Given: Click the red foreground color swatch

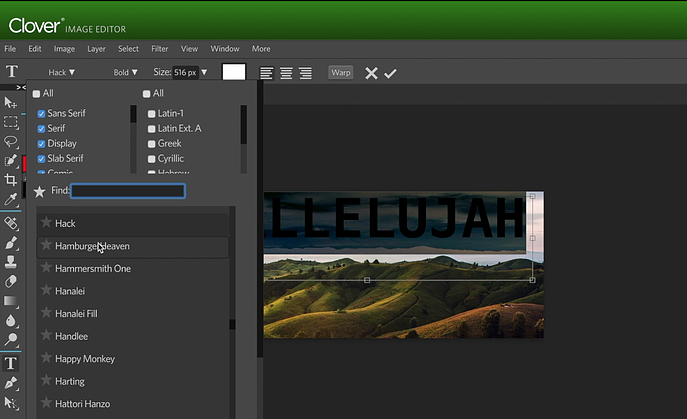Looking at the screenshot, I should pyautogui.click(x=25, y=164).
